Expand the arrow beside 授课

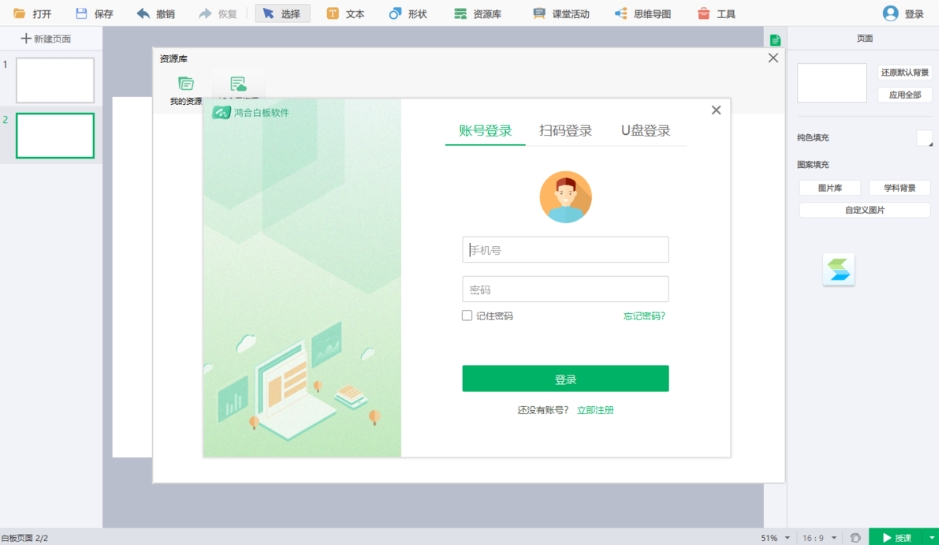[931, 538]
